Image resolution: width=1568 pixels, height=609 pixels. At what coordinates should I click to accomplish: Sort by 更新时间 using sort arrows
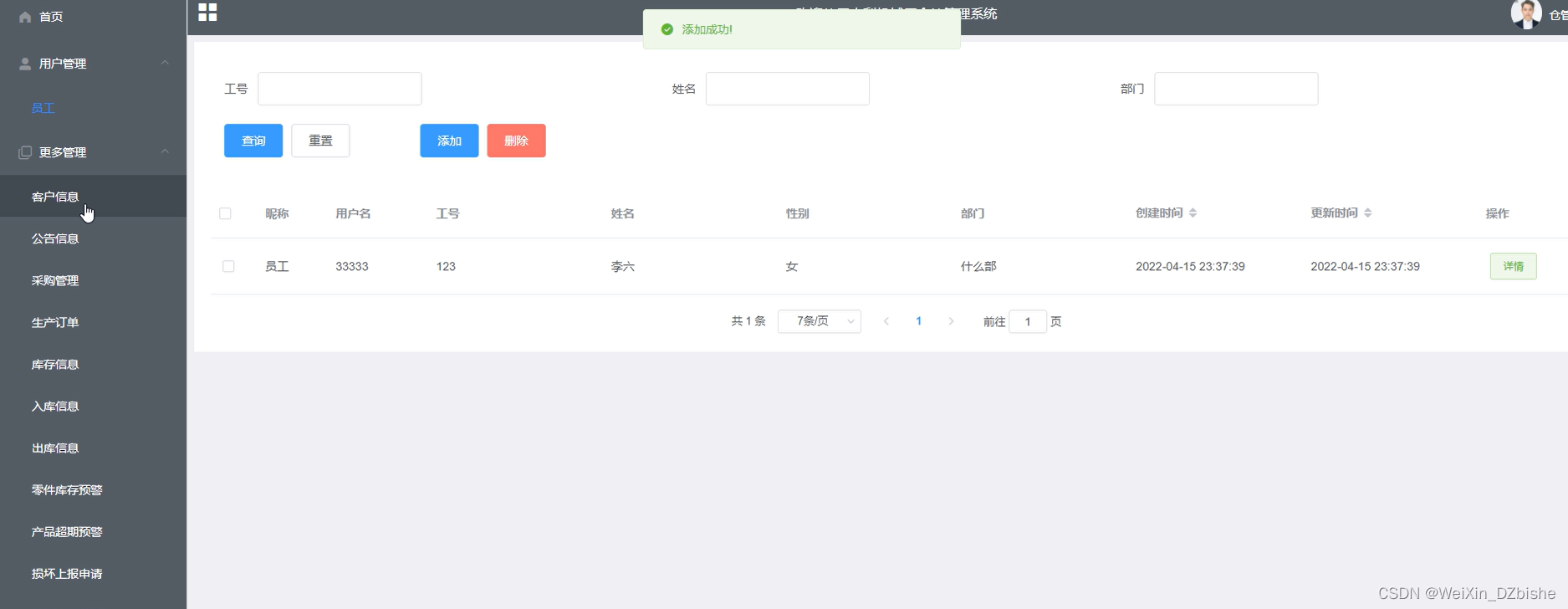[1368, 213]
